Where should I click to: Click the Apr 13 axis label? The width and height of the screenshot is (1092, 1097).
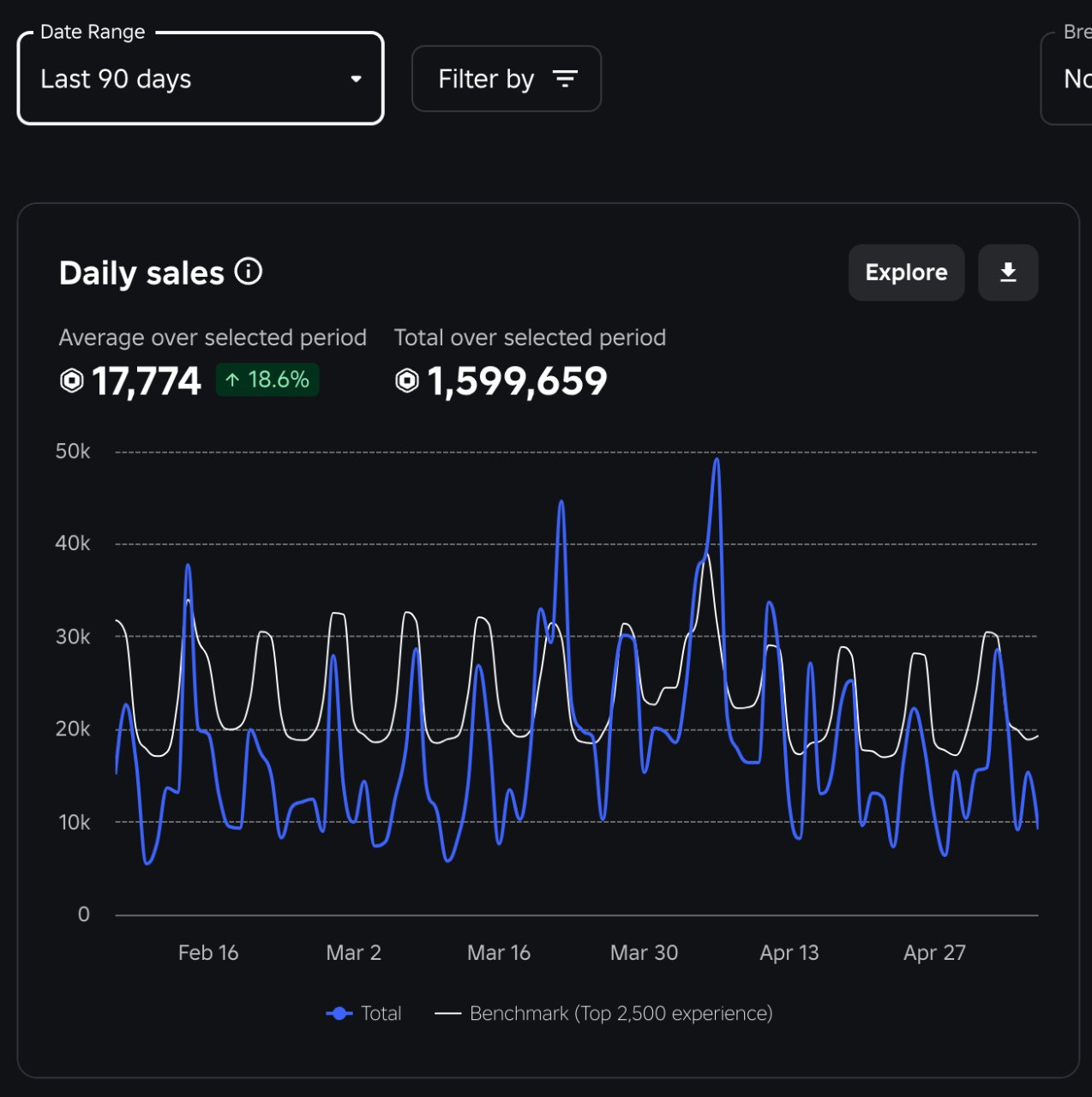pyautogui.click(x=789, y=953)
